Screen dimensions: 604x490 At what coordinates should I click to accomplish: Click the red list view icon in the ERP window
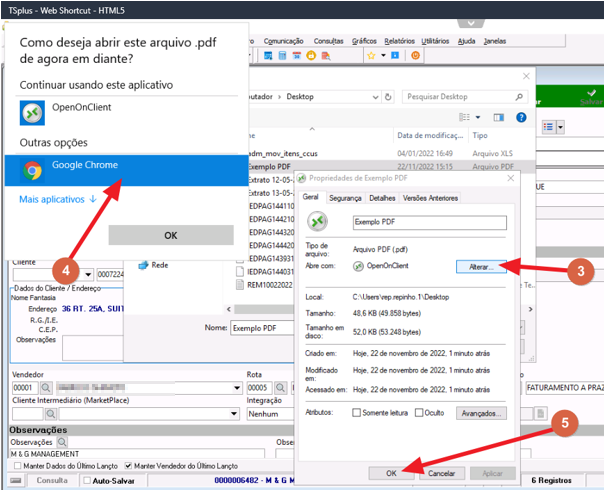tap(548, 127)
